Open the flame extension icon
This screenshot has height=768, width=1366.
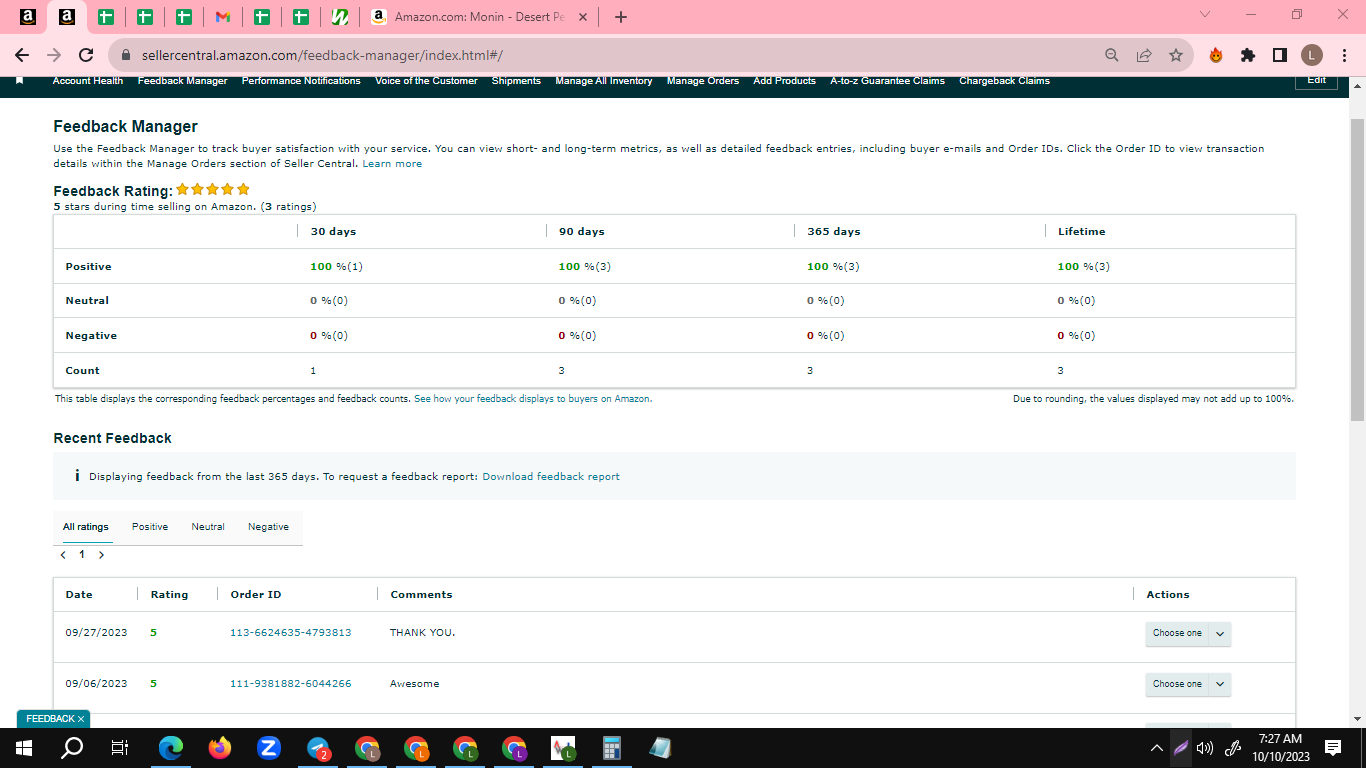pyautogui.click(x=1216, y=55)
